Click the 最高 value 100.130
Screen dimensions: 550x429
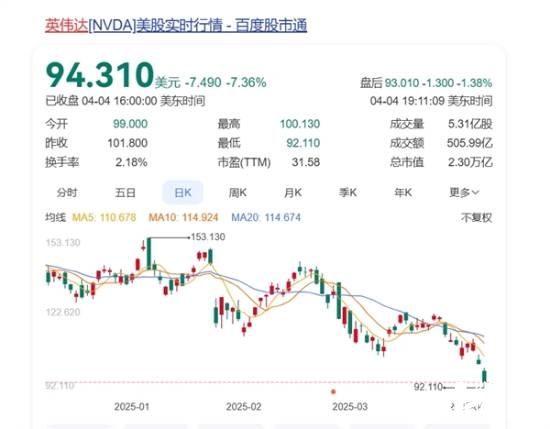click(x=300, y=124)
